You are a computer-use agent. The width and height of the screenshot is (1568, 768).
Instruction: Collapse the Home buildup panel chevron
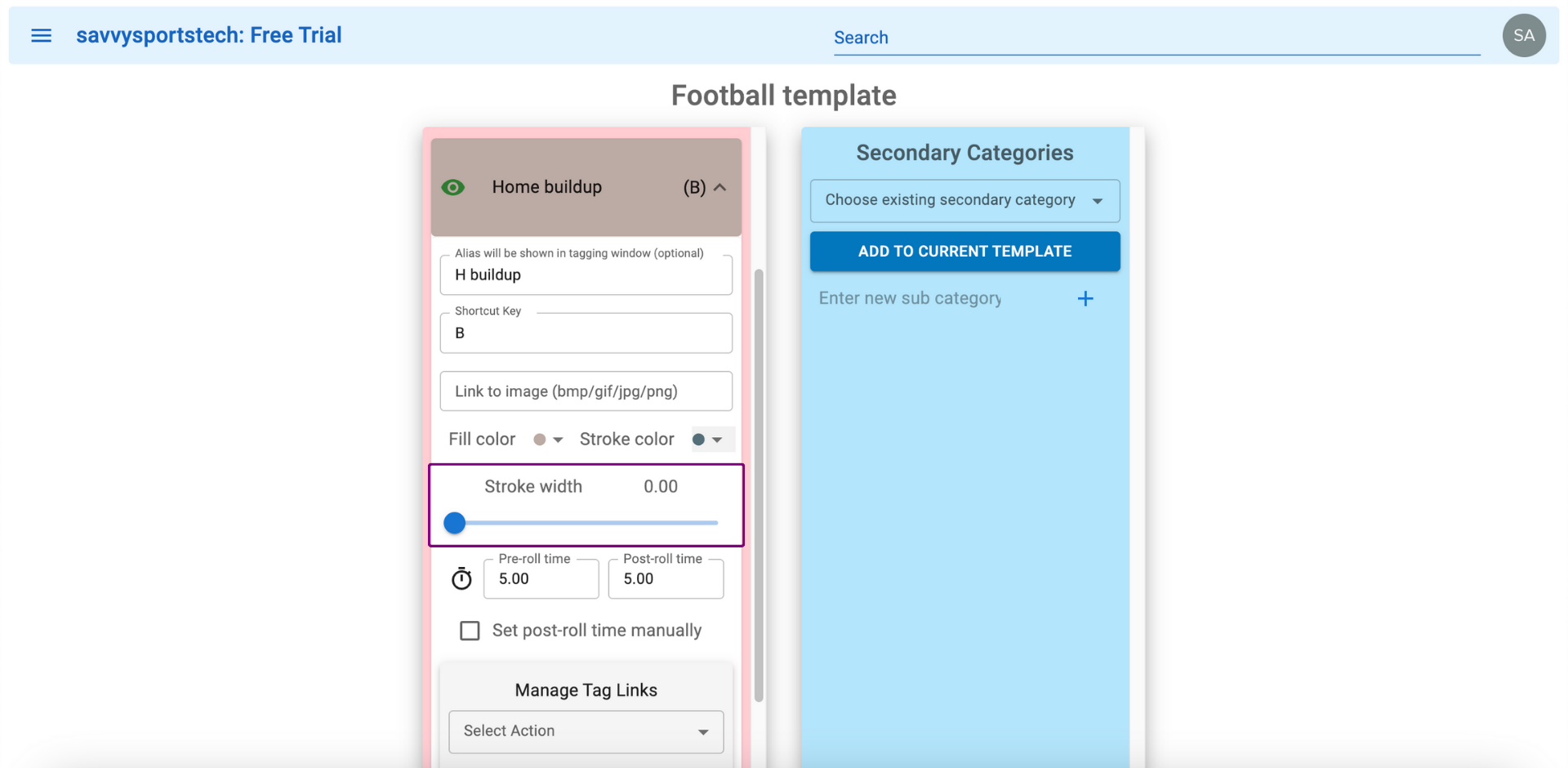pos(719,187)
